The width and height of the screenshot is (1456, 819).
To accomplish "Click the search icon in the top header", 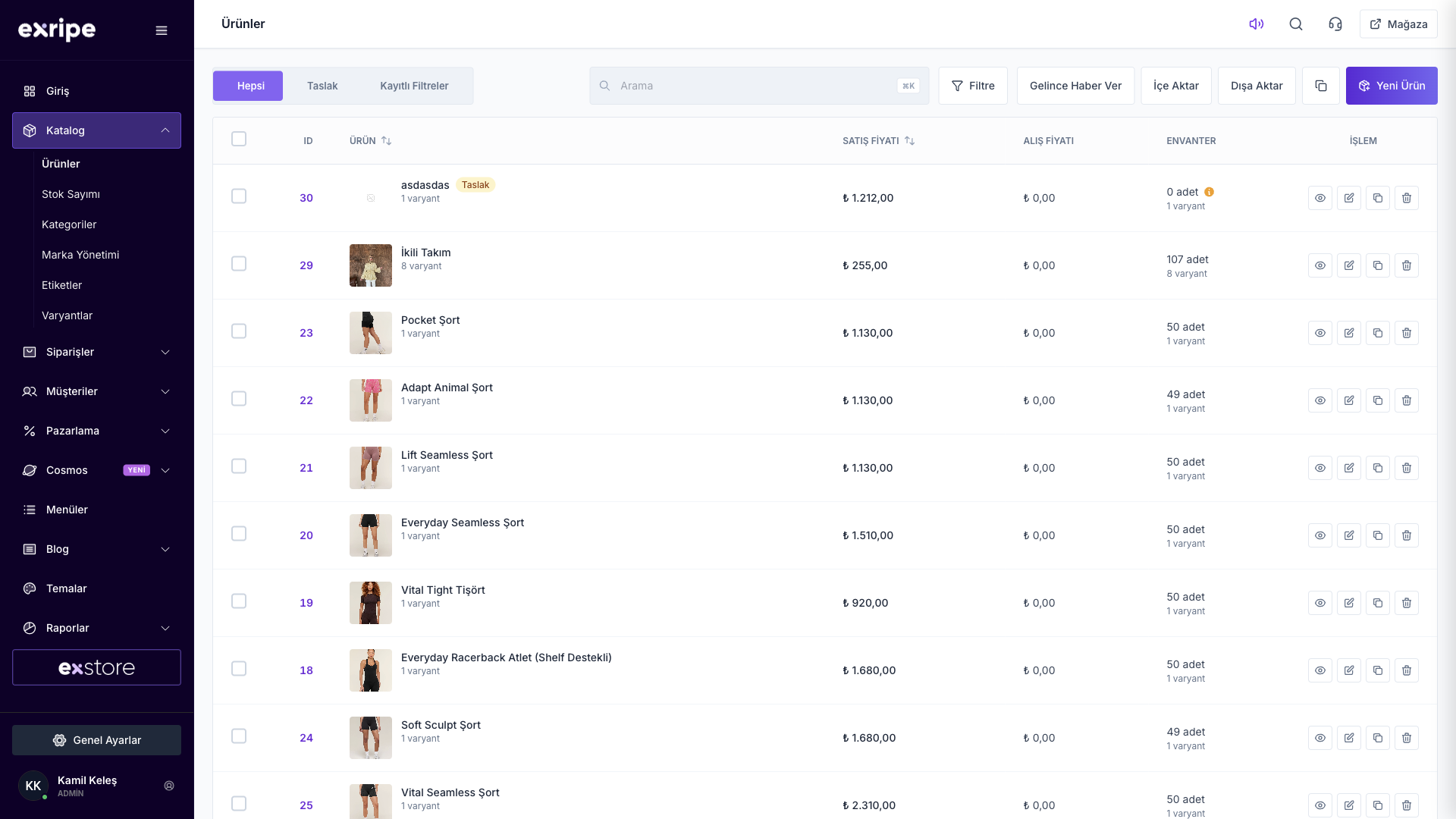I will point(1296,24).
